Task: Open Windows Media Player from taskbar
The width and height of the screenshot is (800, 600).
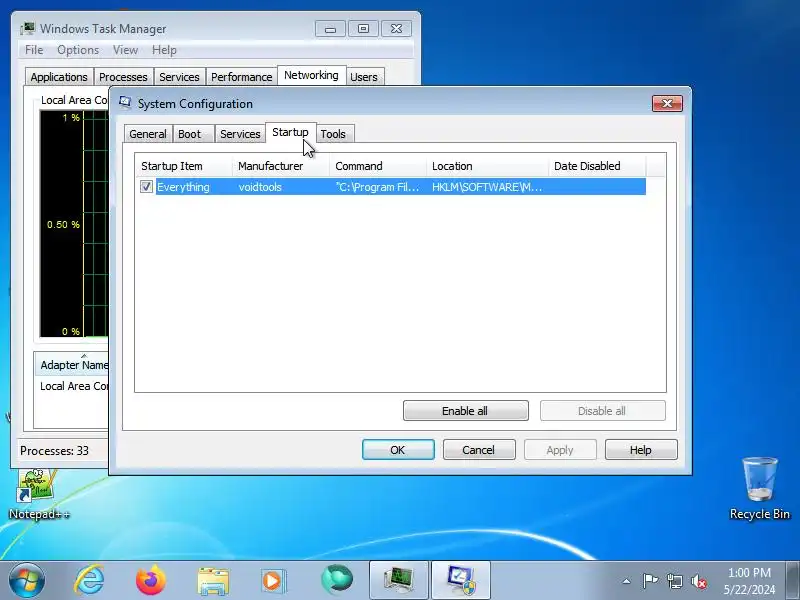Action: pos(274,581)
